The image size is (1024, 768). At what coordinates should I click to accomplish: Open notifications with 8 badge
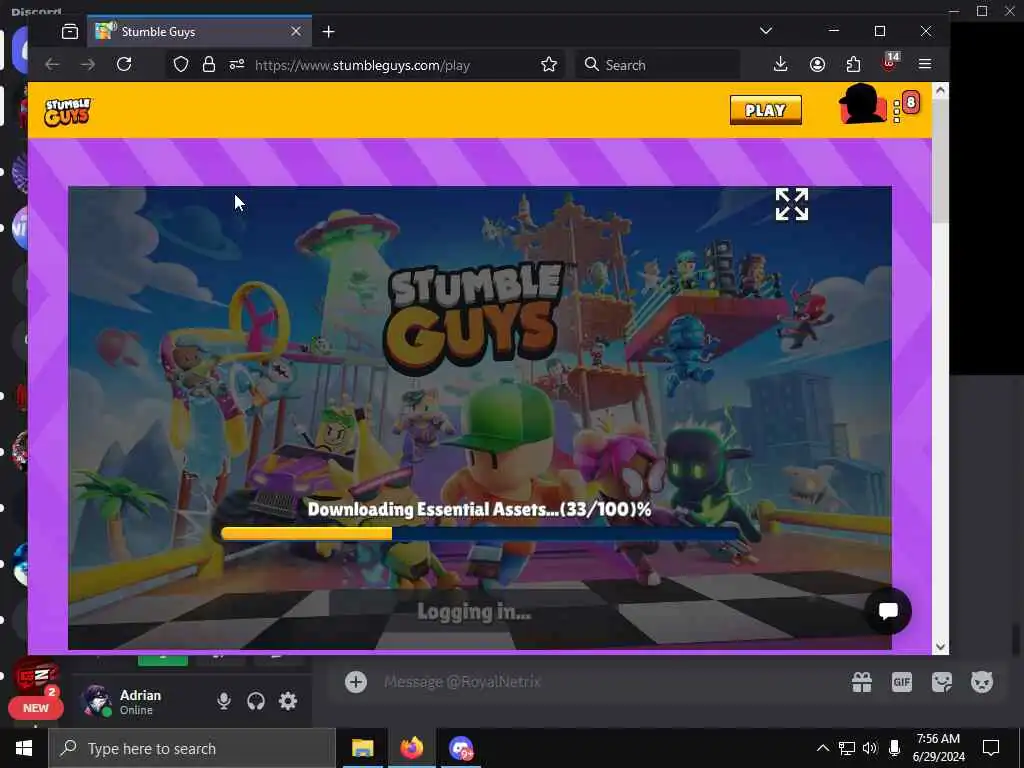[x=910, y=103]
